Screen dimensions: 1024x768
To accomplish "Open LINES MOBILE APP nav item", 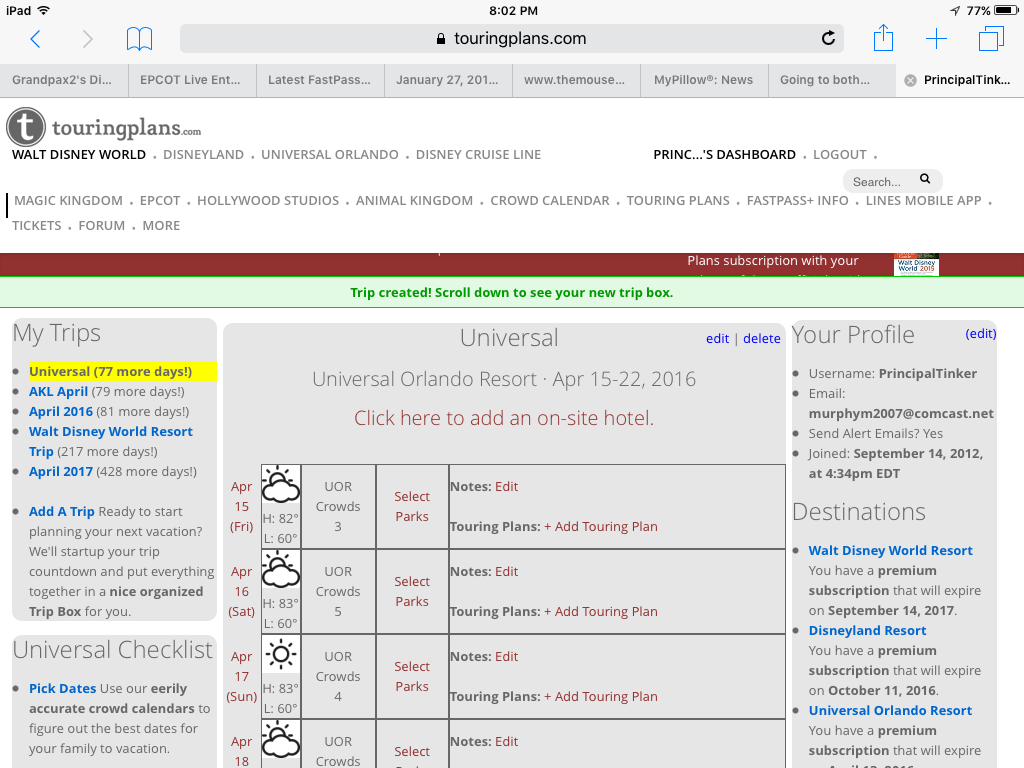I will tap(923, 200).
